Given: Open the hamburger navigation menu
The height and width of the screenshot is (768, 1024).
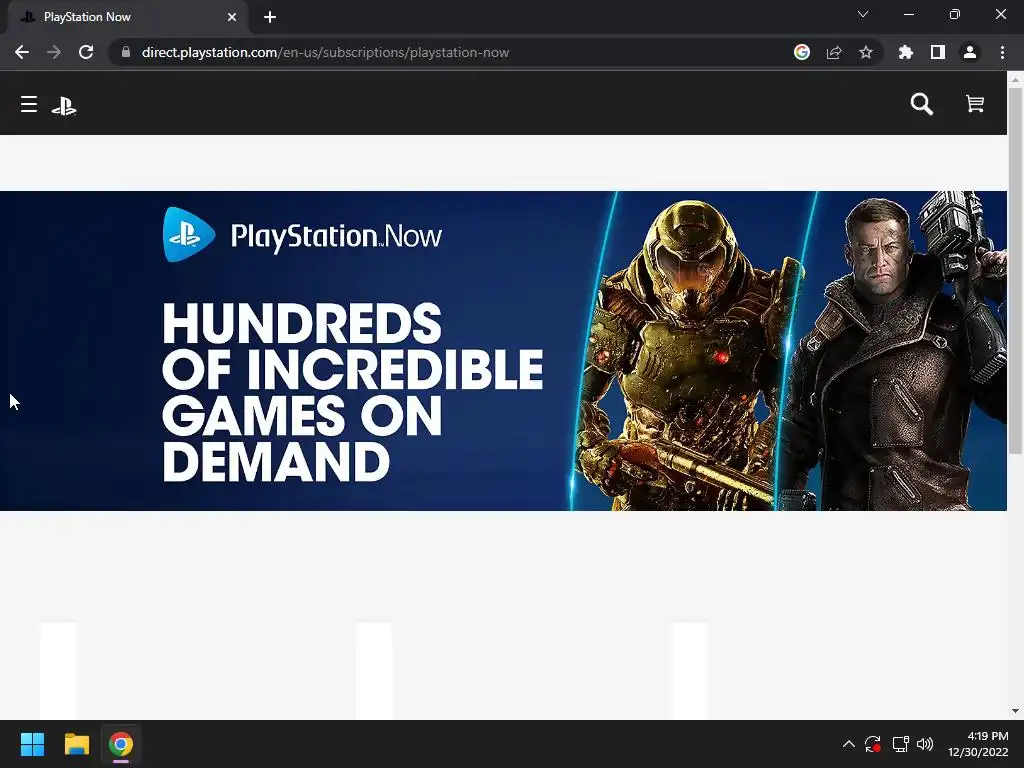Looking at the screenshot, I should click(x=29, y=104).
